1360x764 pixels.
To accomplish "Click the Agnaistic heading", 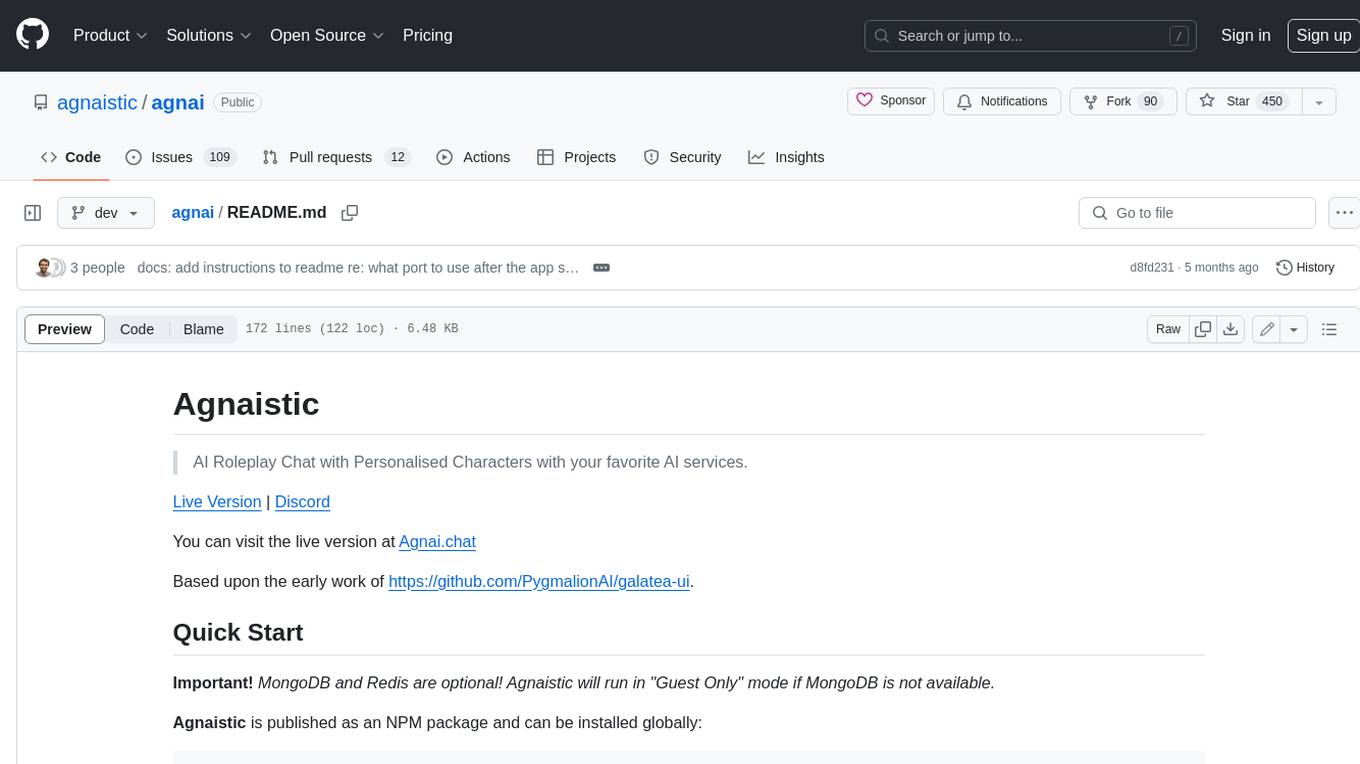I will (246, 404).
